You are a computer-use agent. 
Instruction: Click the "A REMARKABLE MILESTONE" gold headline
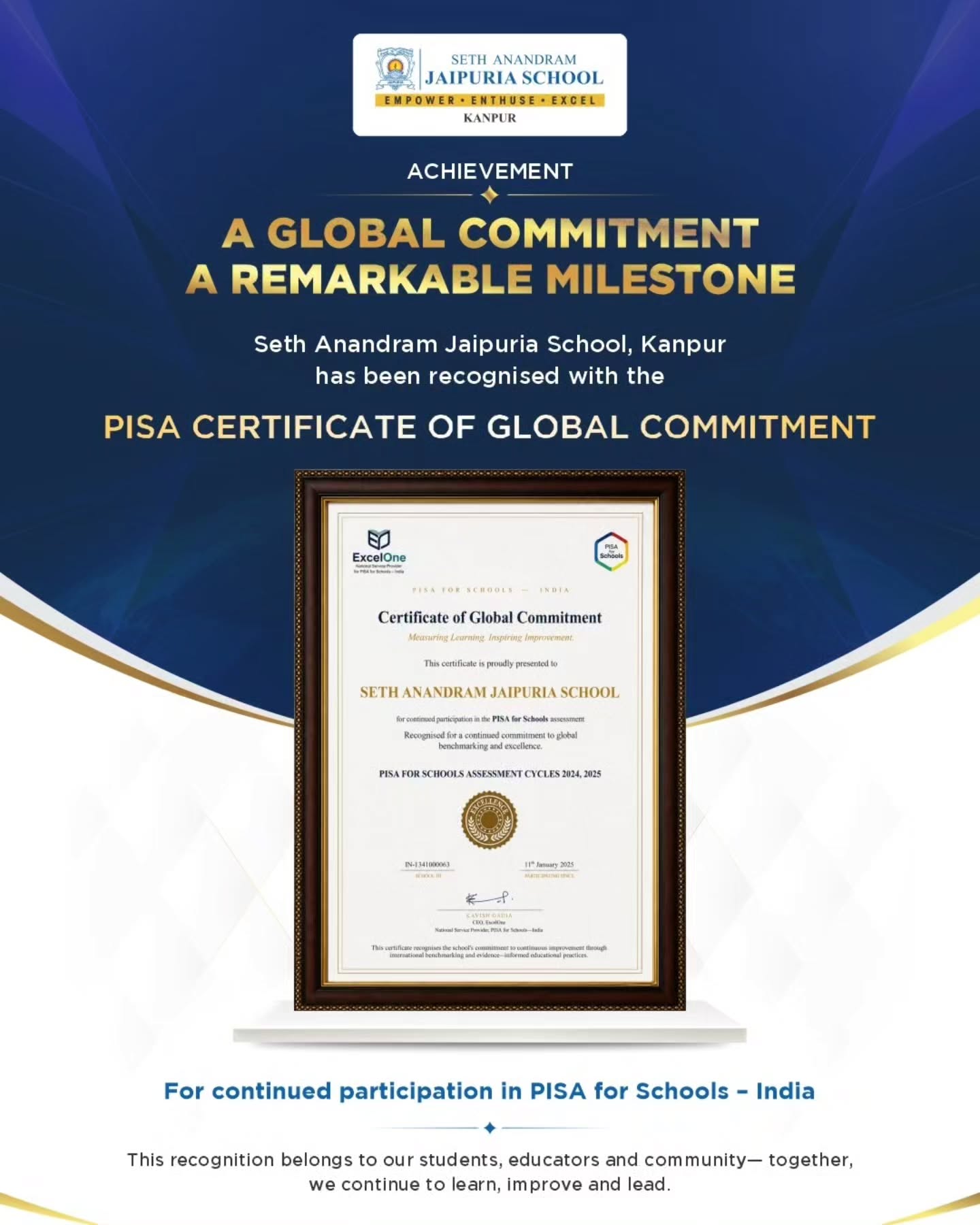point(490,279)
